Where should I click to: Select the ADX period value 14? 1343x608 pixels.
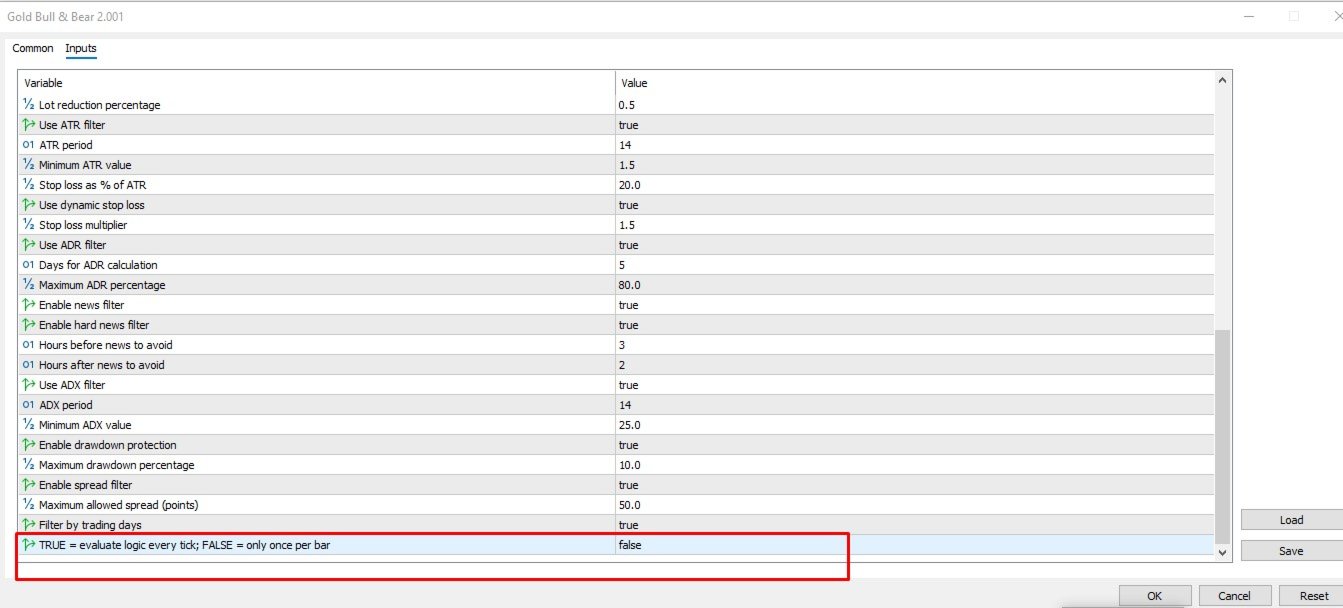point(914,405)
